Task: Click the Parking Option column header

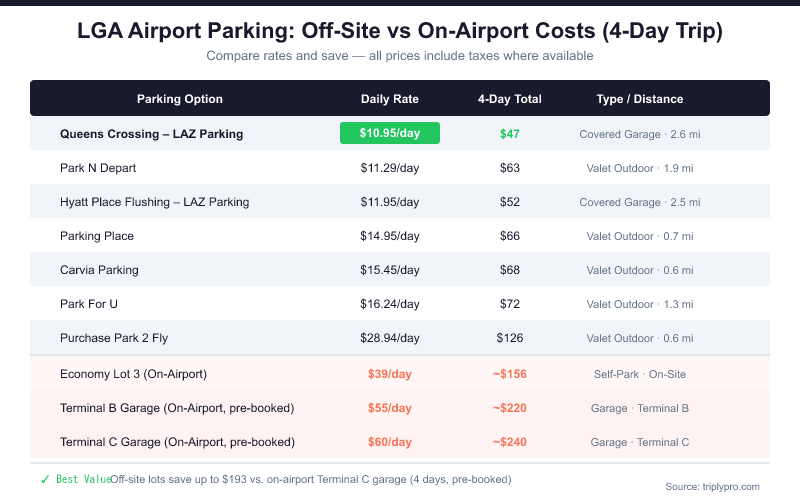Action: 180,99
